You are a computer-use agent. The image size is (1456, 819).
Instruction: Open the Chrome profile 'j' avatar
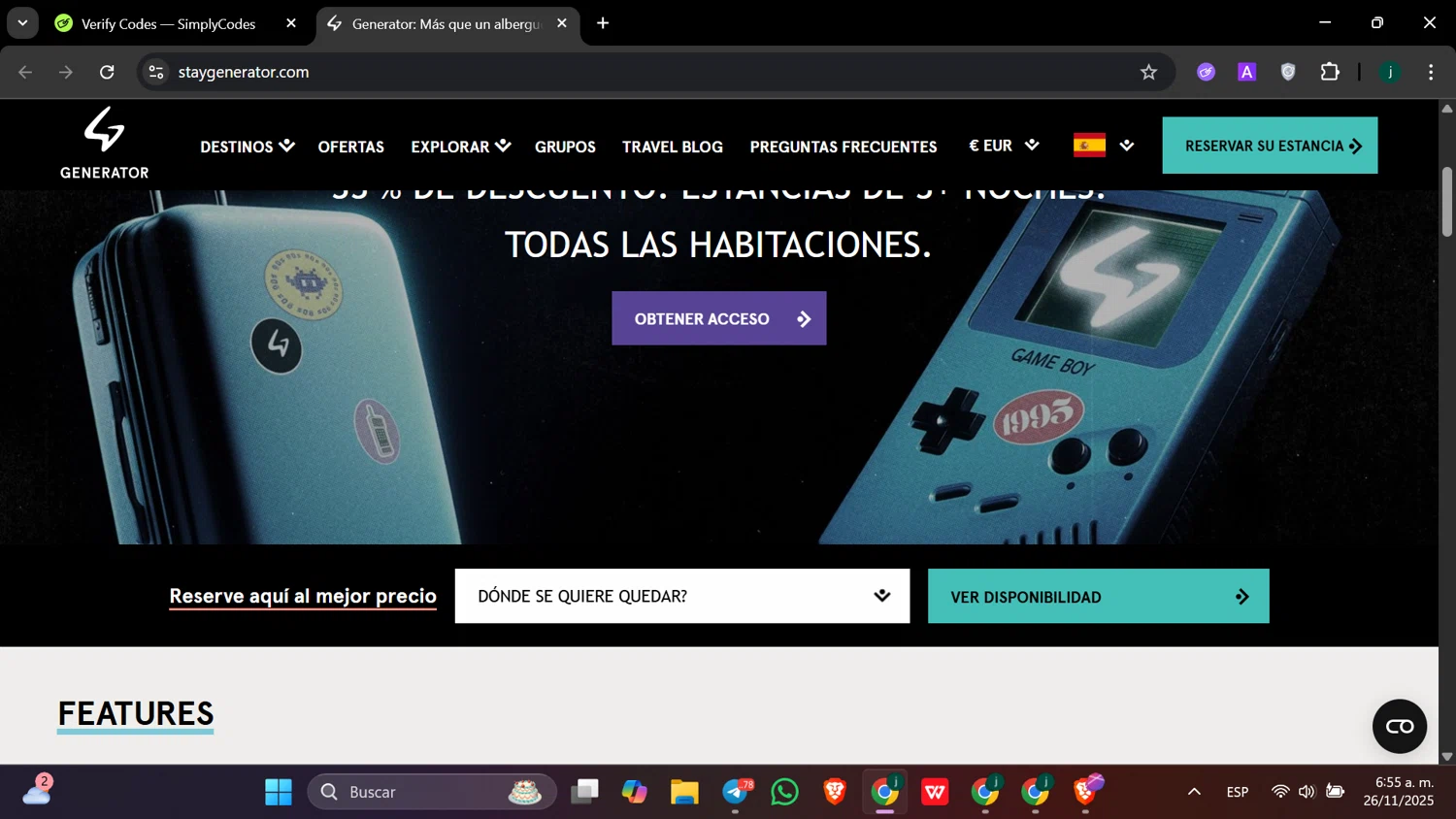click(1390, 72)
